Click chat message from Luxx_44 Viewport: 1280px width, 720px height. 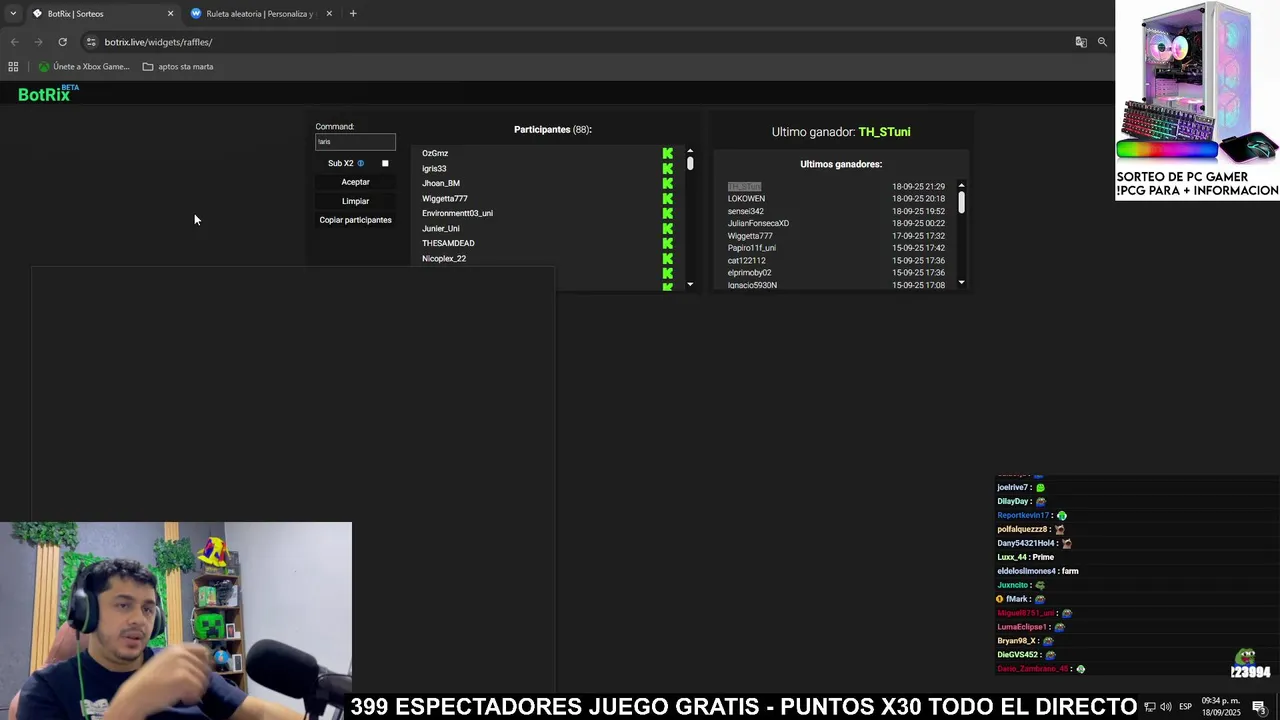(x=1026, y=557)
